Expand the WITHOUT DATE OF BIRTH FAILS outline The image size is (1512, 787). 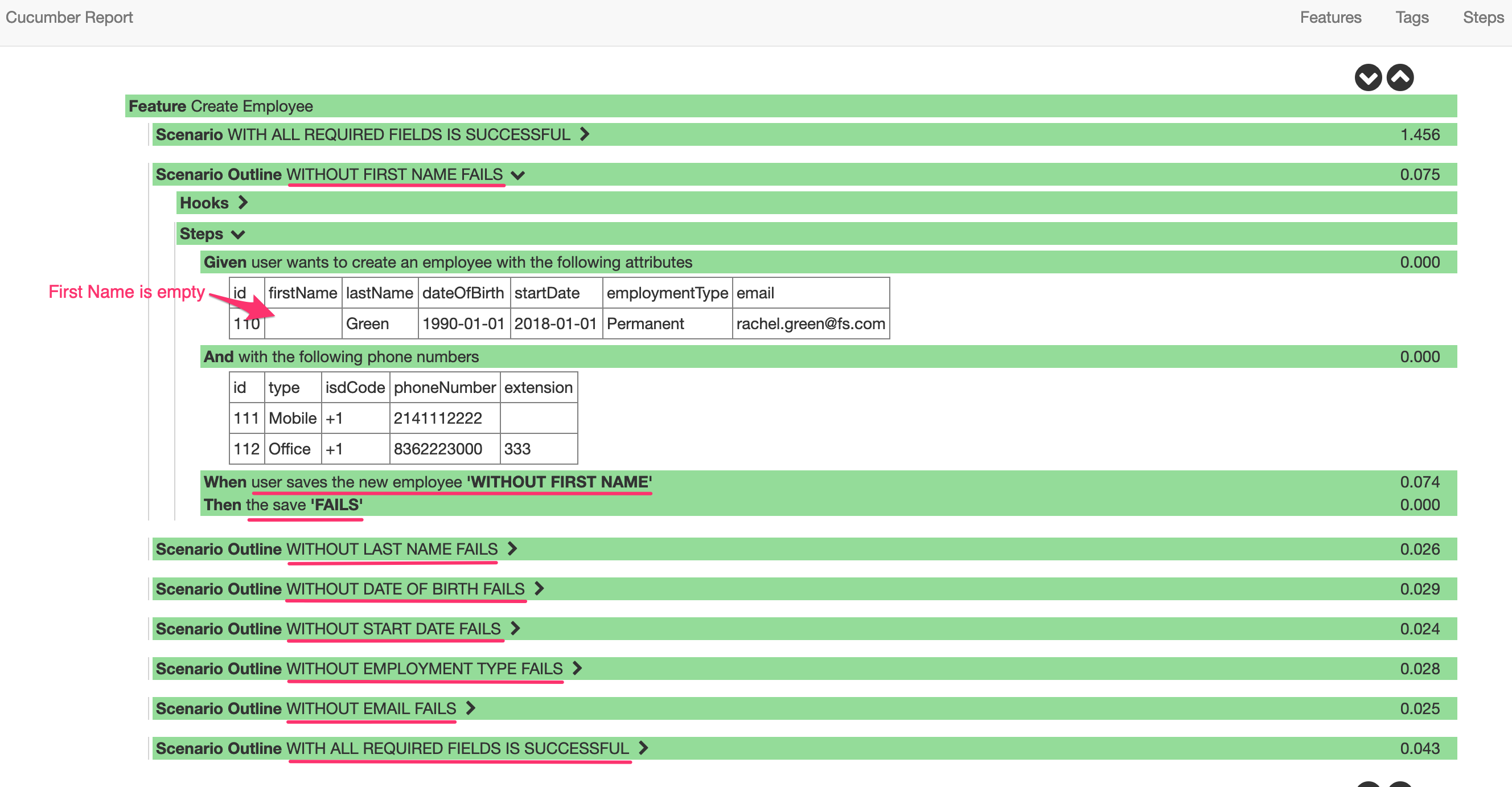[x=540, y=588]
